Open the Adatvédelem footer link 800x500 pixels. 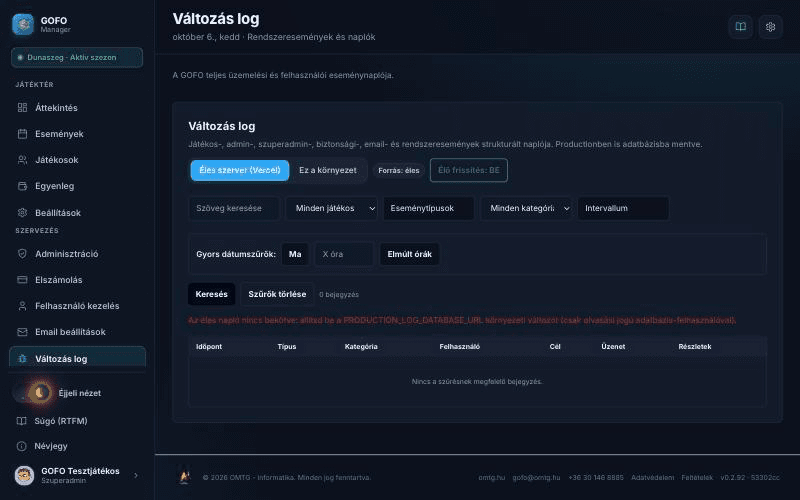pos(653,478)
